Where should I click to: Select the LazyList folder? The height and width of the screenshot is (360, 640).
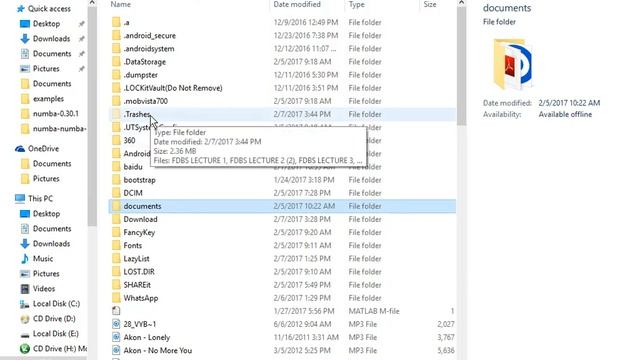(x=136, y=259)
